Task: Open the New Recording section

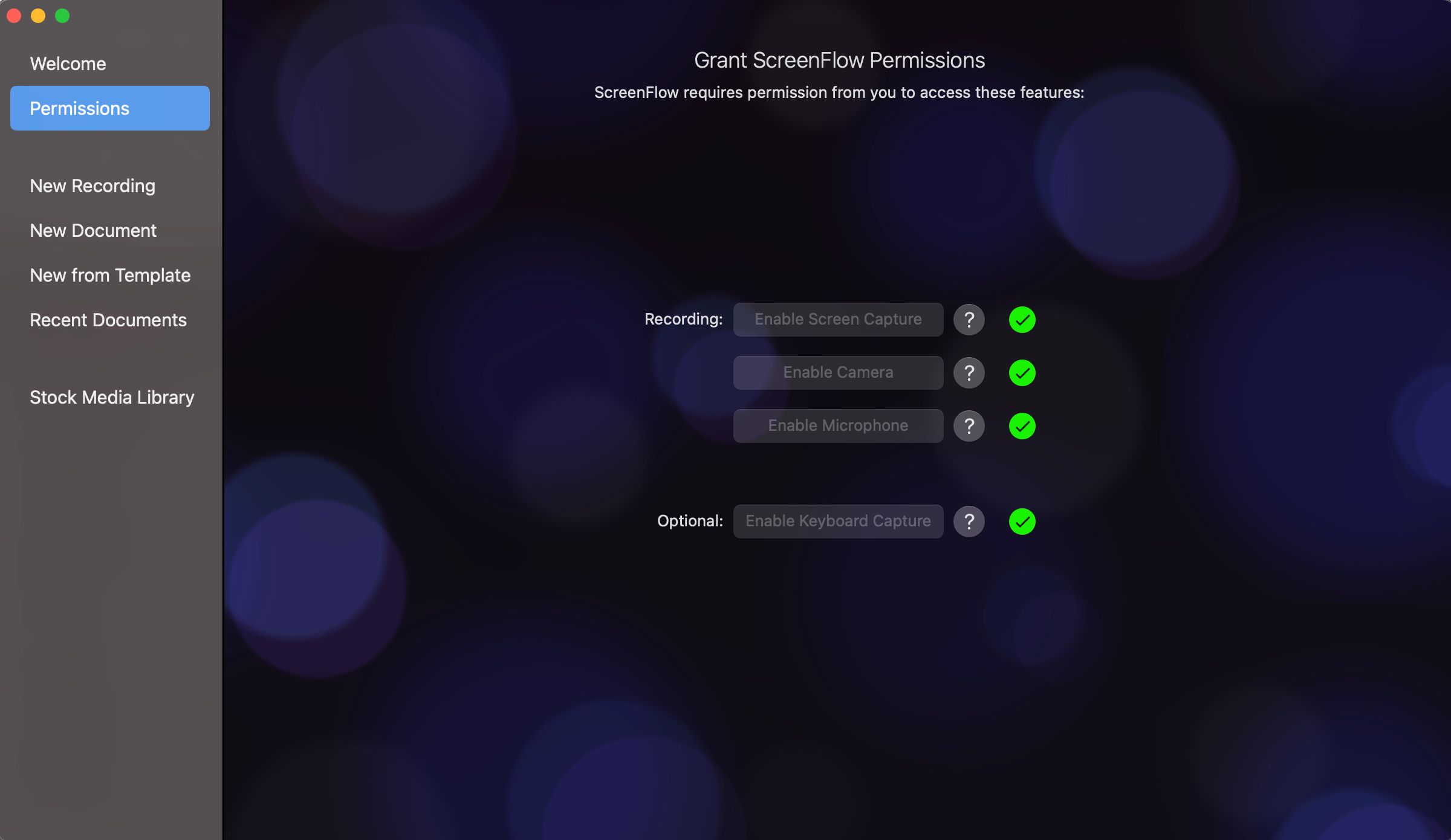Action: pos(92,185)
